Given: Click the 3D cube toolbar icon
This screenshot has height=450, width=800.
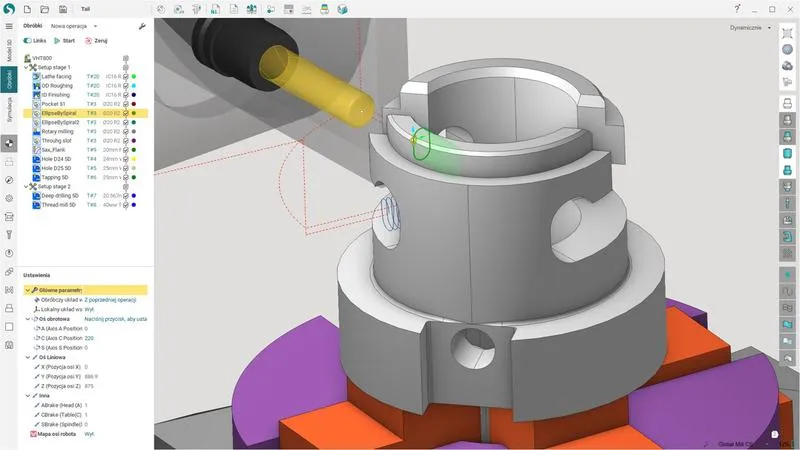Looking at the screenshot, I should click(342, 9).
